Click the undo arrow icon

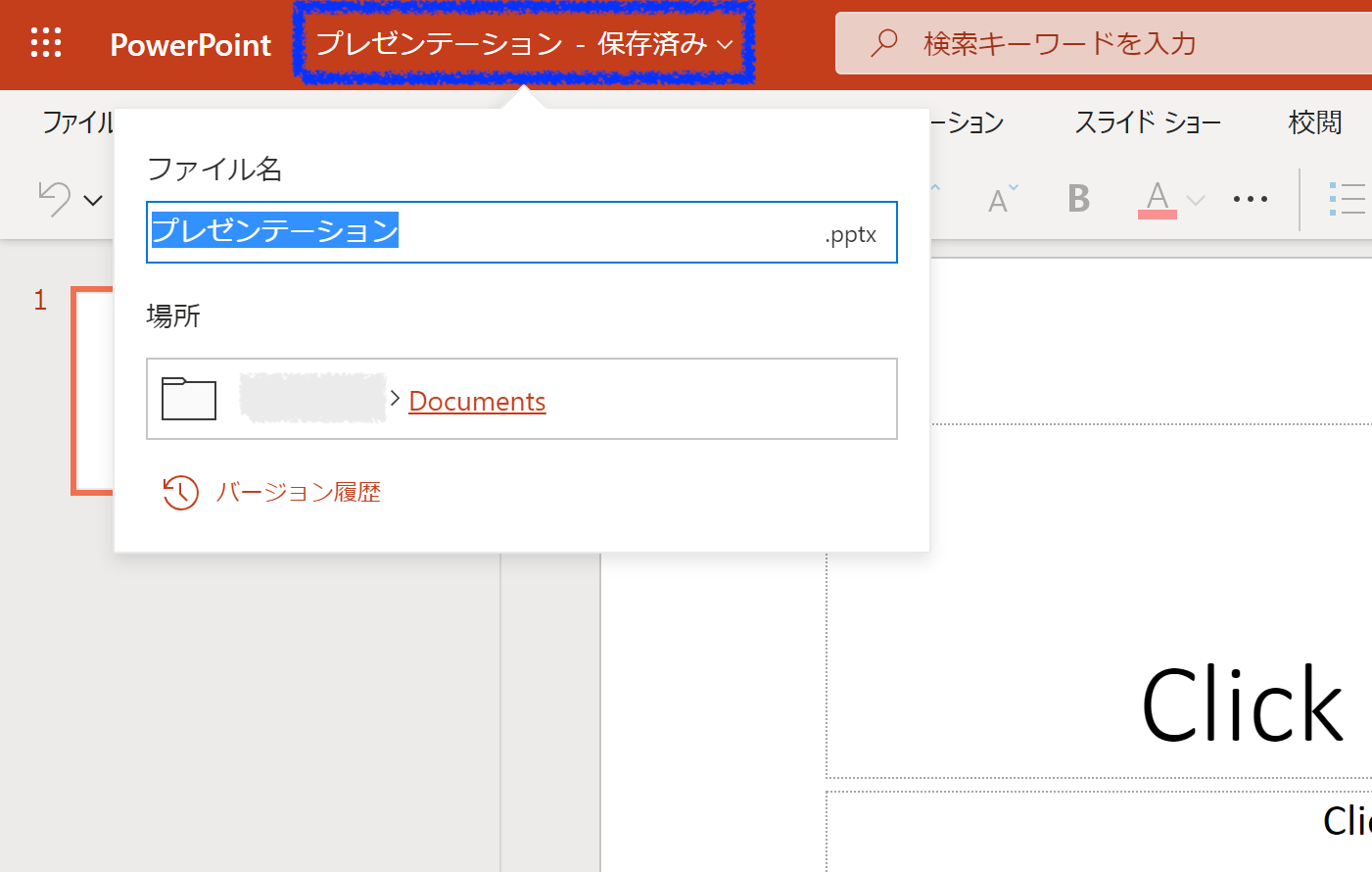pyautogui.click(x=55, y=199)
